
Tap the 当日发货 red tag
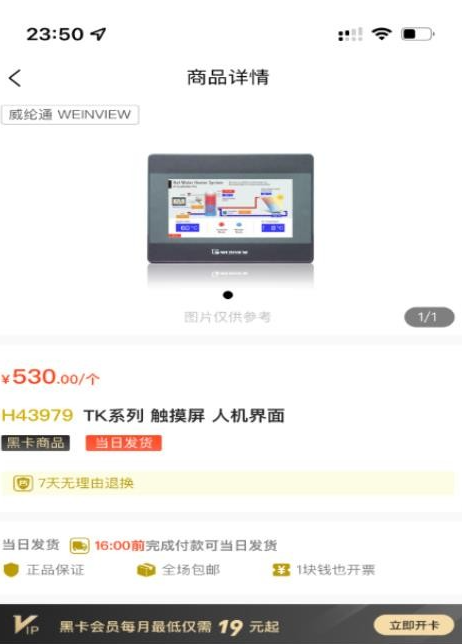pos(124,443)
